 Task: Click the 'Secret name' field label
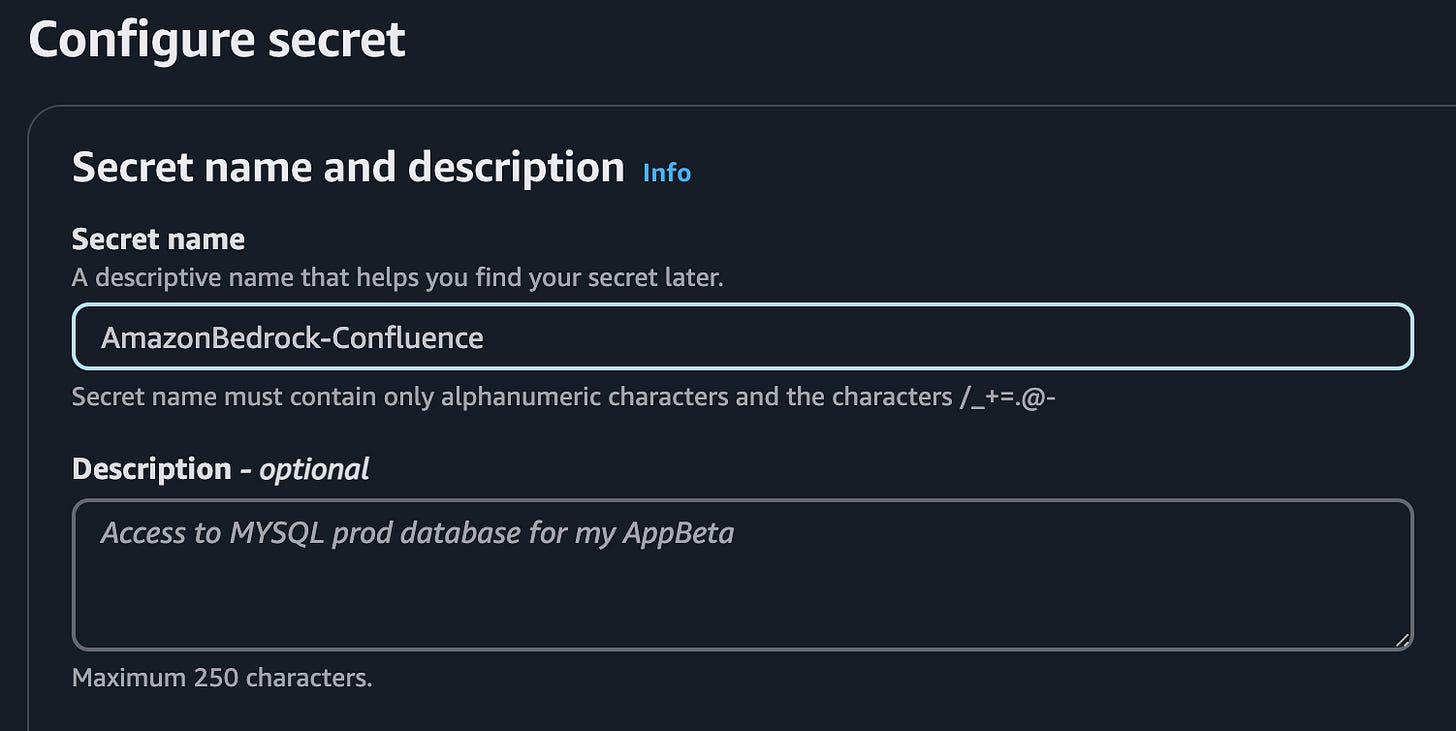(x=158, y=239)
